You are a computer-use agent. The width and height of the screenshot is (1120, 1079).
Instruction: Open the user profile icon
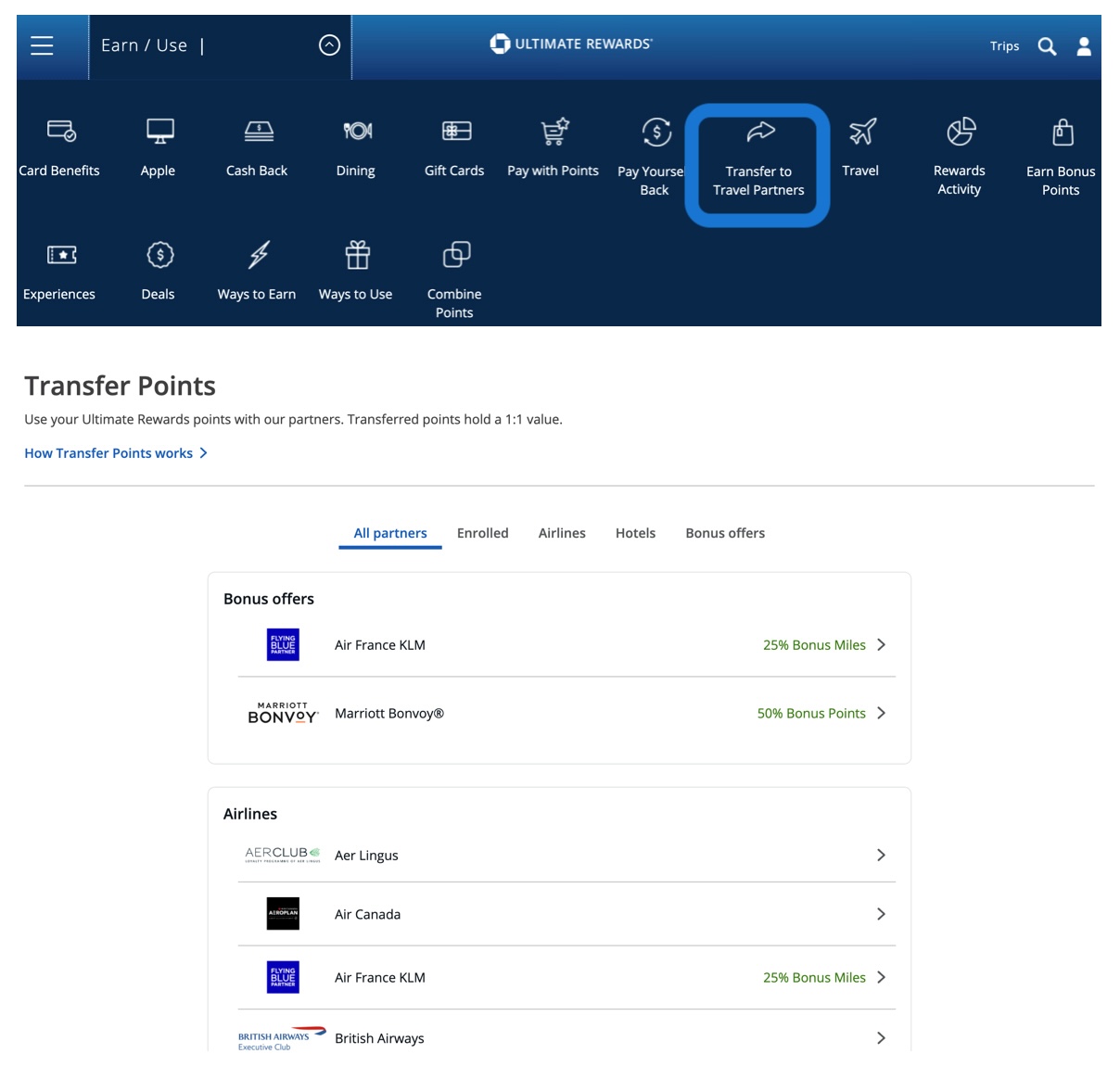(1084, 45)
